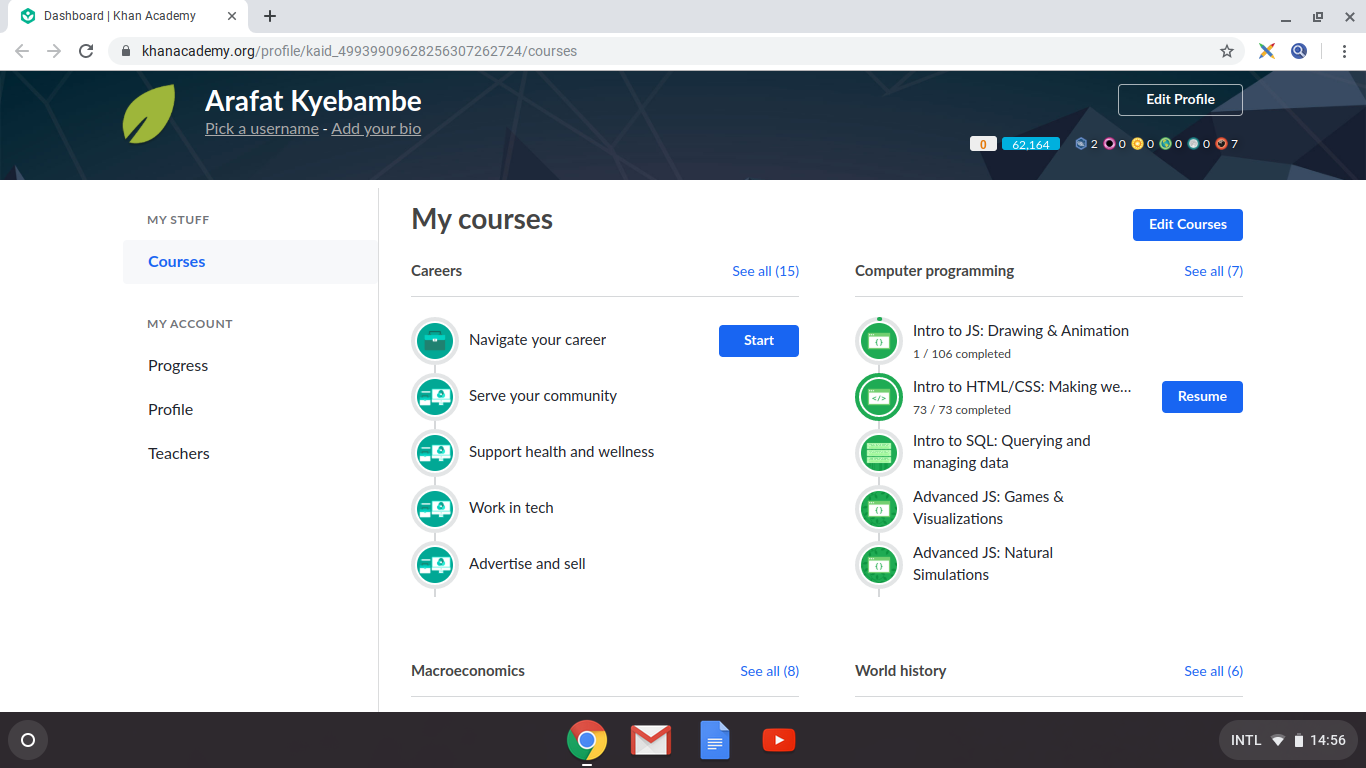1366x768 pixels.
Task: See all 7 Computer programming courses
Action: click(1214, 271)
